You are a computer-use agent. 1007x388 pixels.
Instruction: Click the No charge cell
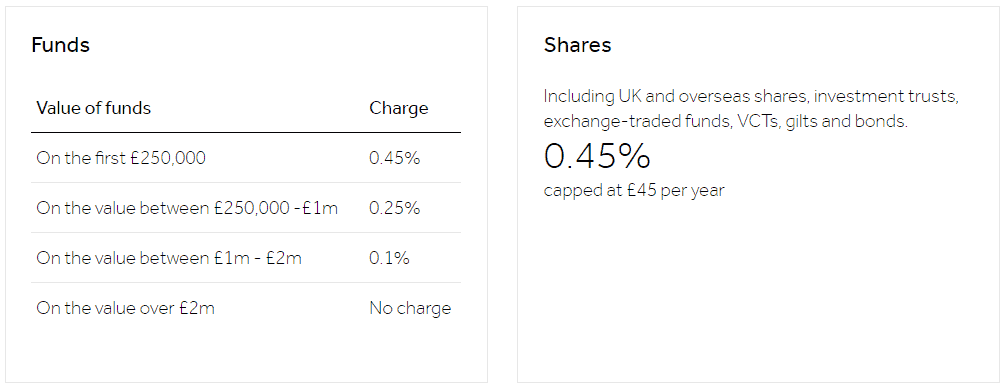(x=410, y=308)
